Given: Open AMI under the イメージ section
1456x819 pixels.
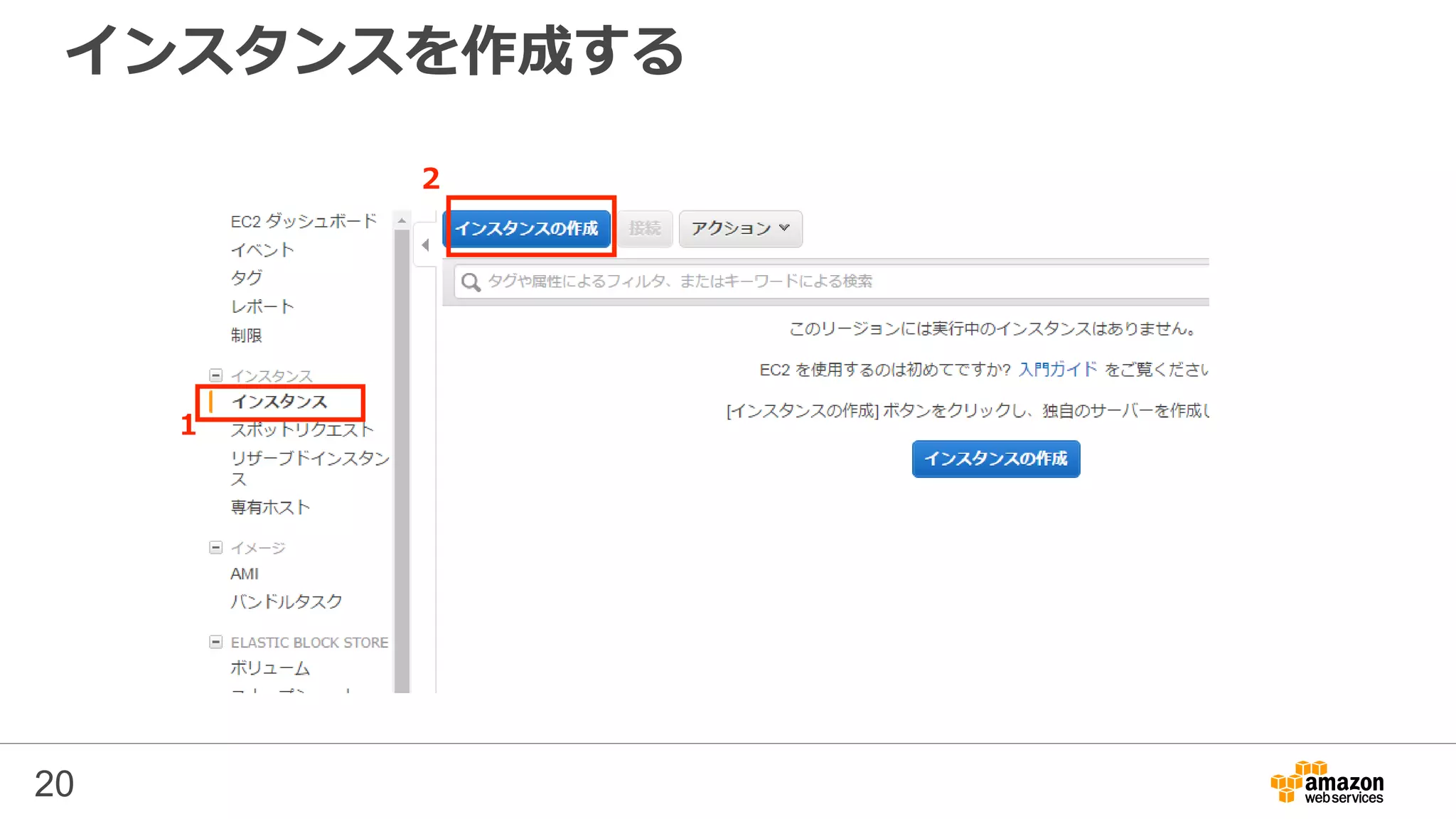Looking at the screenshot, I should tap(245, 574).
